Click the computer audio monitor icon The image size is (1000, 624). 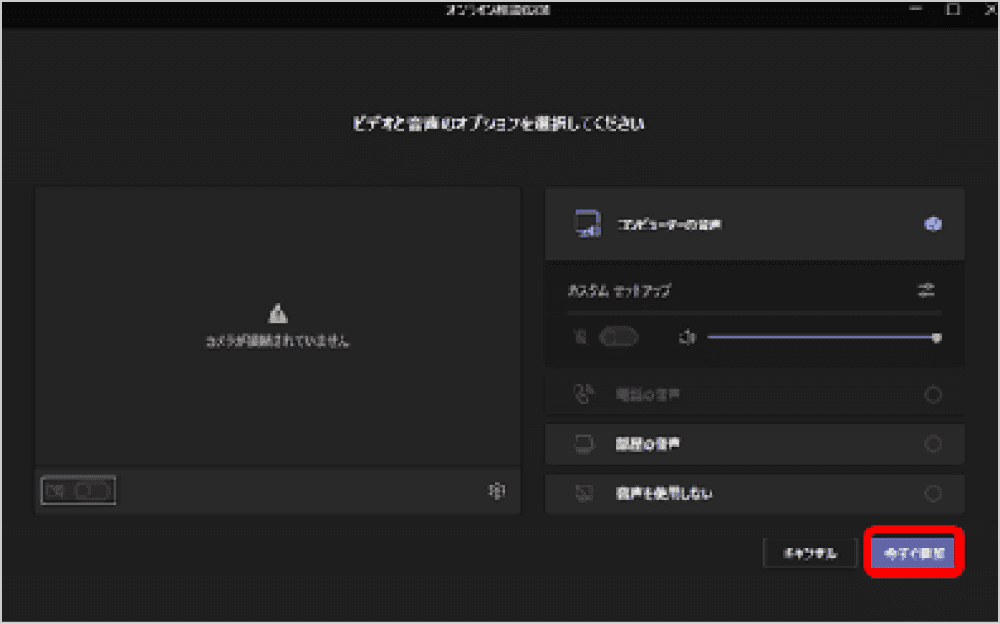(x=587, y=224)
